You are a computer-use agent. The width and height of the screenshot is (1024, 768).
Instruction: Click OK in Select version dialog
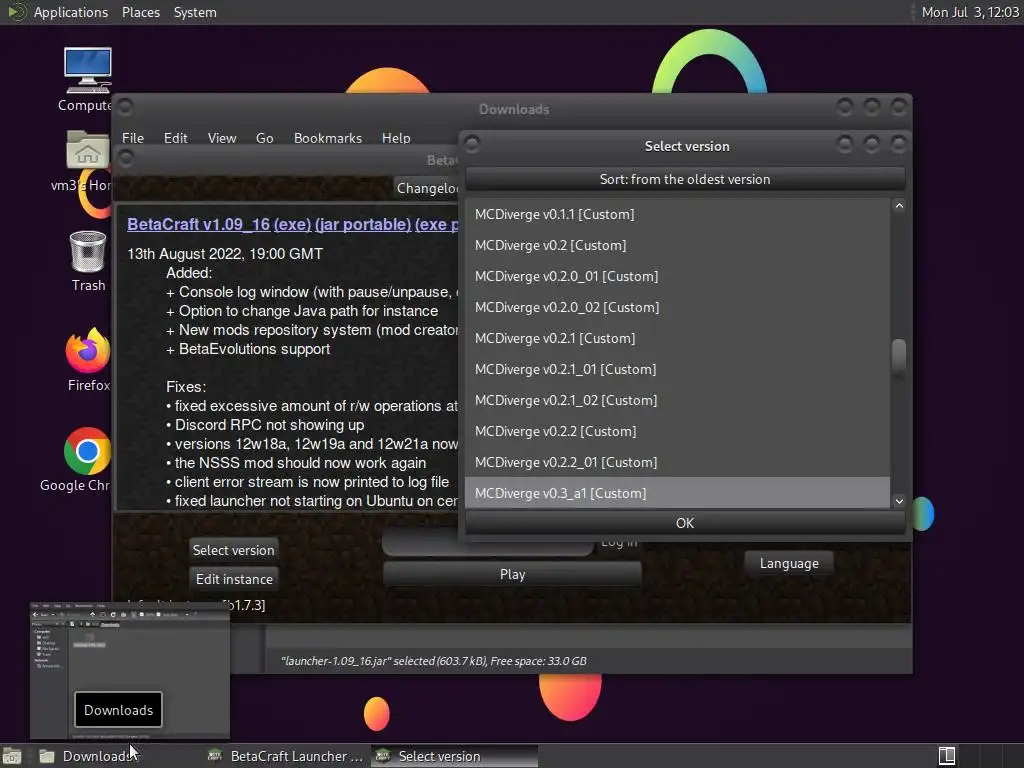684,523
